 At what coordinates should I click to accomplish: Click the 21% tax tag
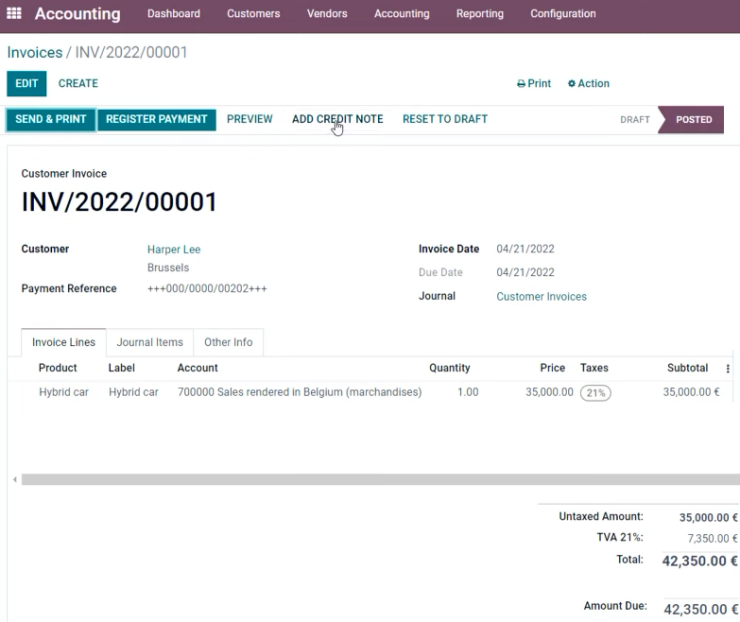596,393
